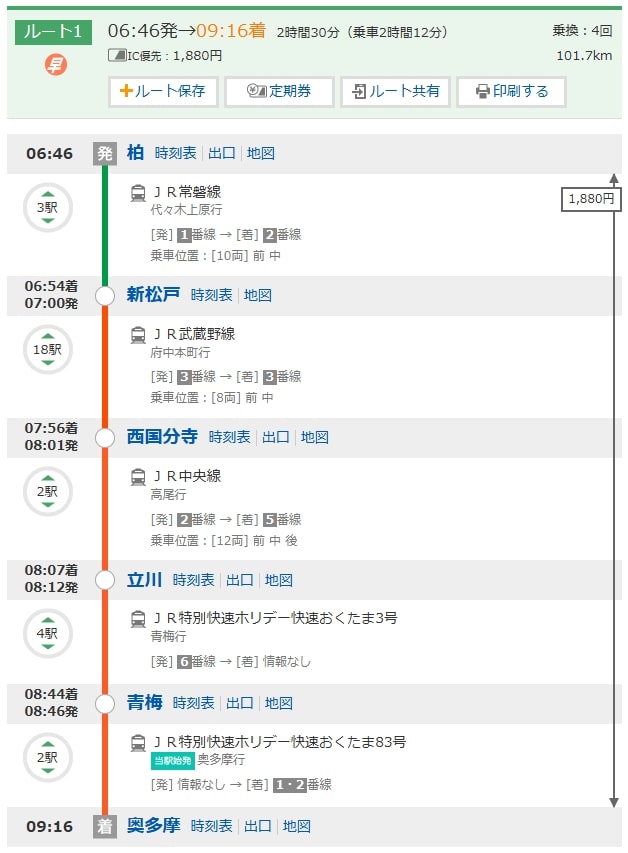Open 時刻表 link for 柏 station
The image size is (628, 853).
click(x=177, y=154)
